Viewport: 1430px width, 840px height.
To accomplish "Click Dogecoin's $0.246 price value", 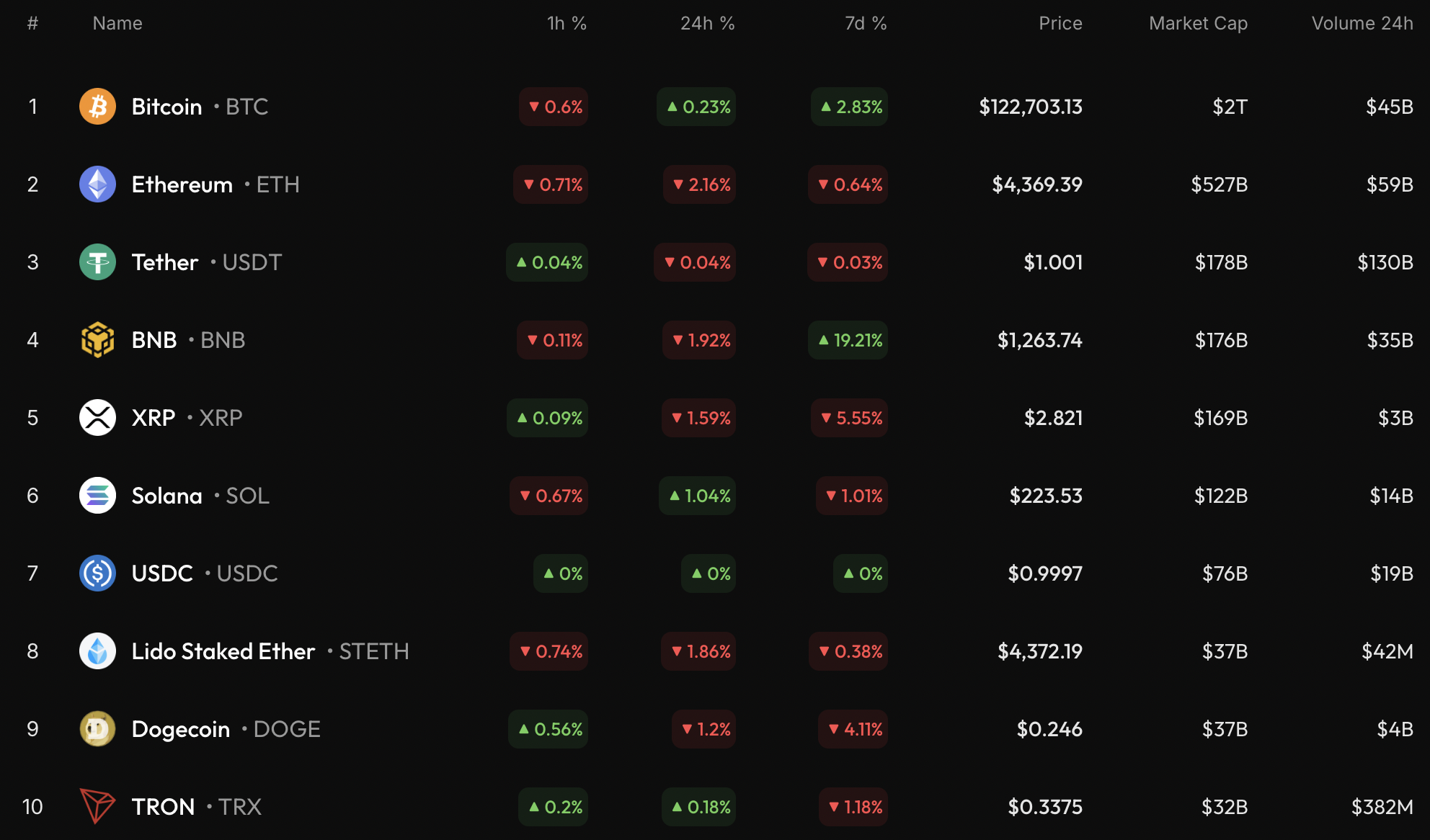I will pyautogui.click(x=1049, y=729).
